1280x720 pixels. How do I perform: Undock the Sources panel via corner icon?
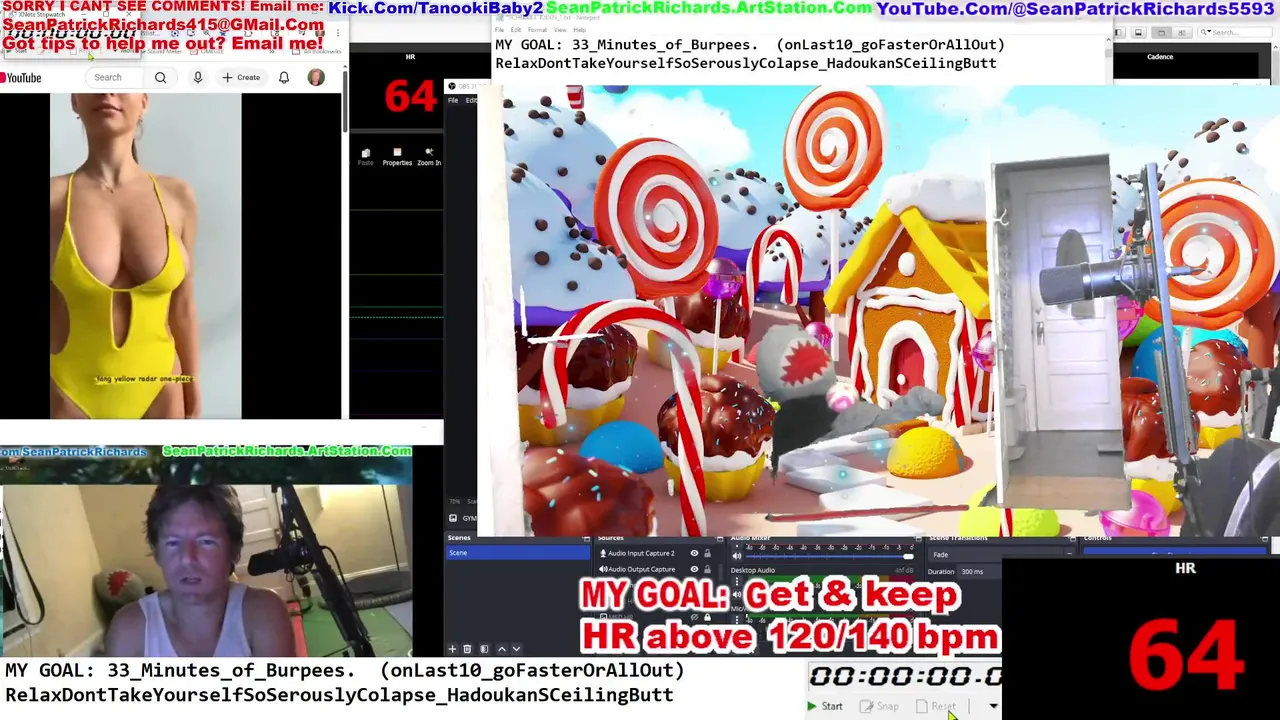coord(721,539)
